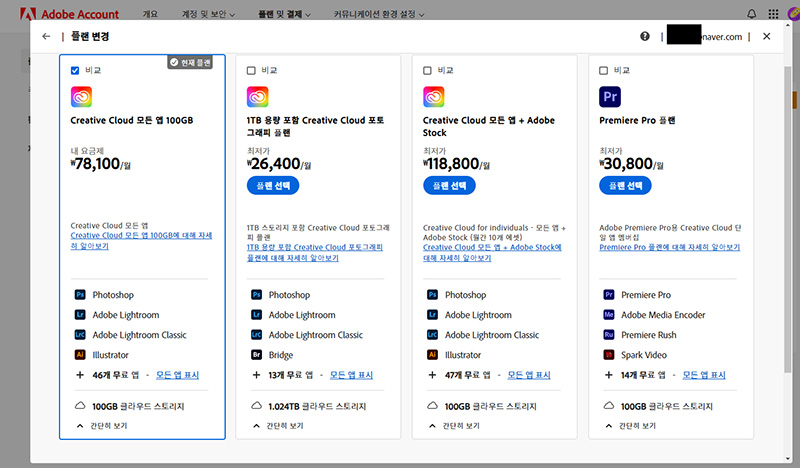Click Illustrator icon in the Adobe Stock plan card
The height and width of the screenshot is (468, 800).
point(433,355)
